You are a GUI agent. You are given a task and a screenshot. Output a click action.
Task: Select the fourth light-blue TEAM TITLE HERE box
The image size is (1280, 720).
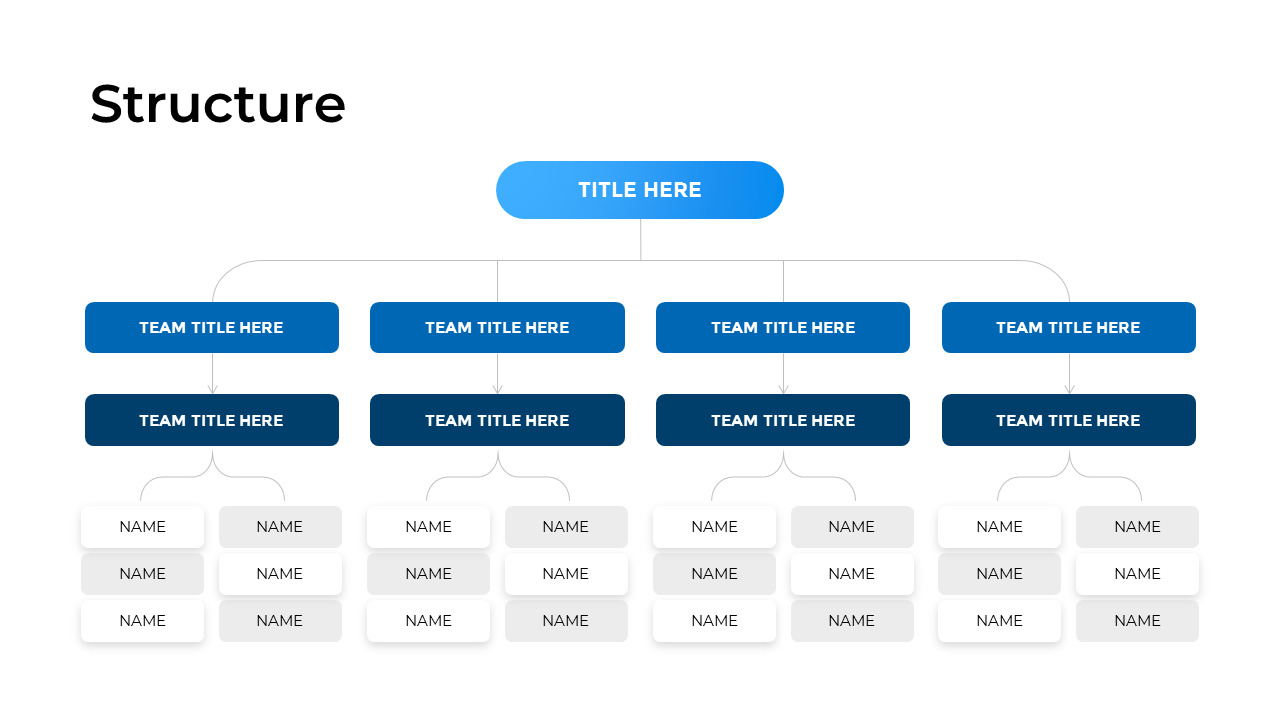coord(1068,327)
